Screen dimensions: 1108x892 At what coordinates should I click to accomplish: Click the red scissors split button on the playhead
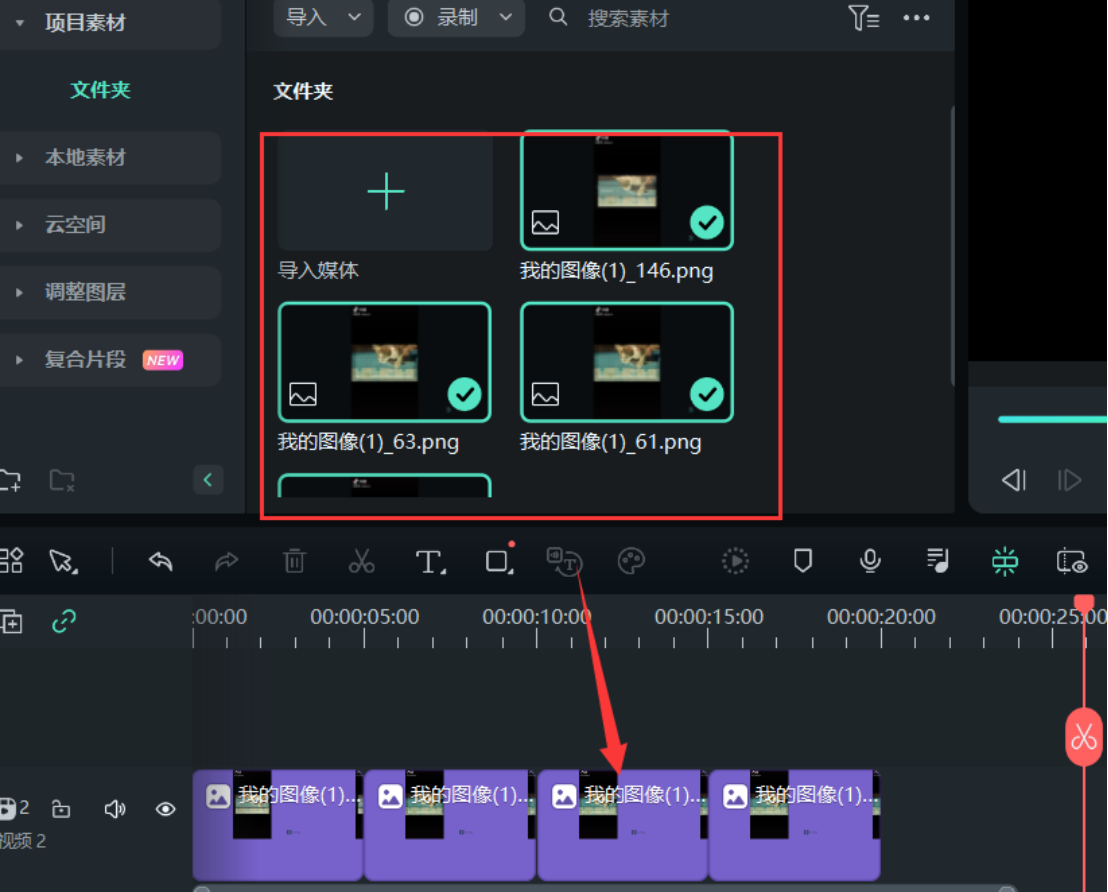tap(1083, 737)
